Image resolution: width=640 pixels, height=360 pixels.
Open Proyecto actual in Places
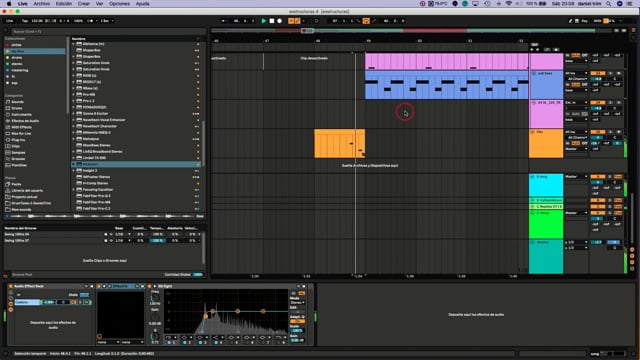(24, 197)
